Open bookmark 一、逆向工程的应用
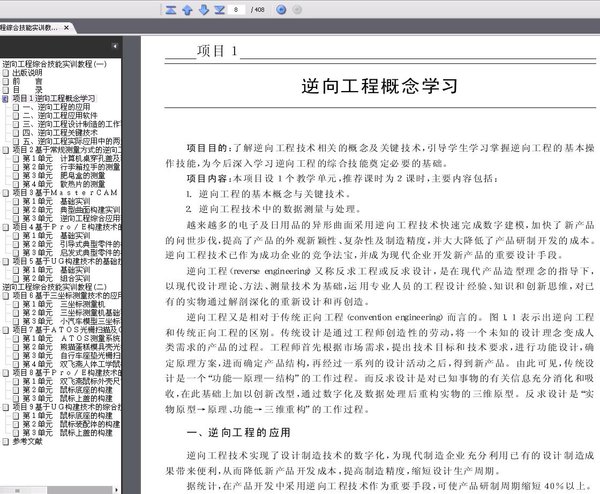The width and height of the screenshot is (600, 494). click(56, 107)
